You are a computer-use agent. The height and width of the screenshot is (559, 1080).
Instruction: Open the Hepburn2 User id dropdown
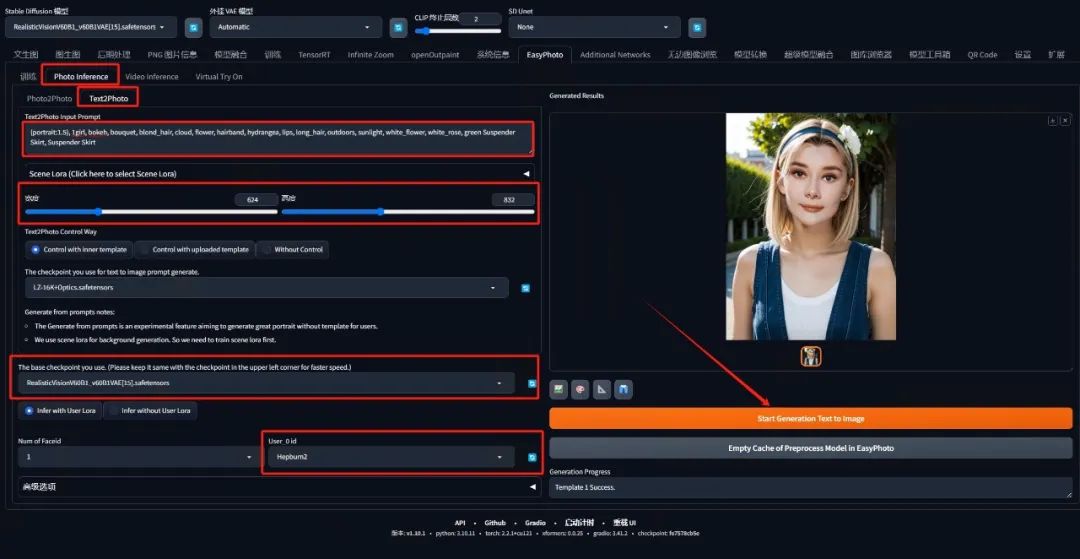pyautogui.click(x=391, y=456)
